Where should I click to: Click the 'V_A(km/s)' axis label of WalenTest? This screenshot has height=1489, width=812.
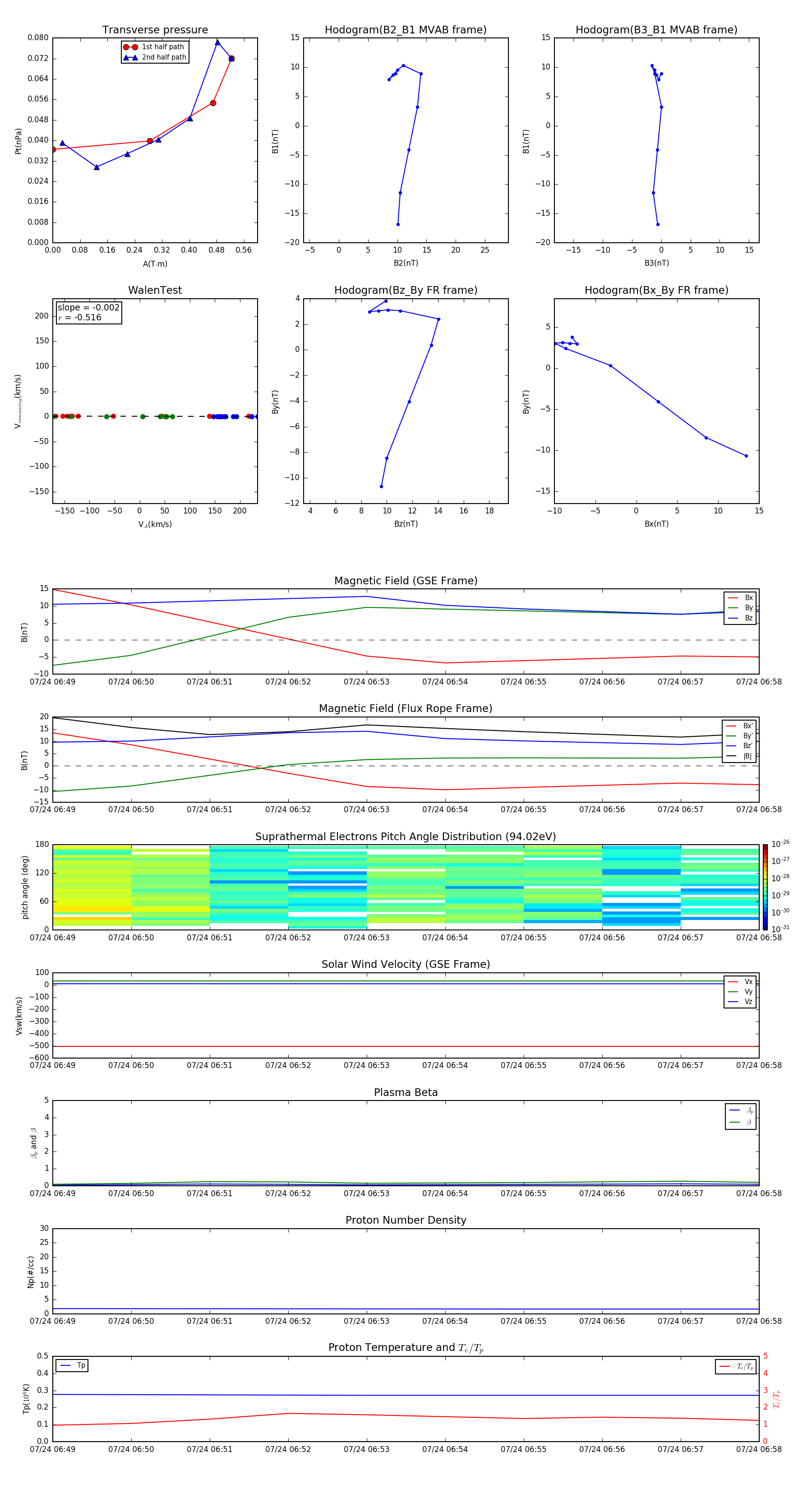point(155,524)
